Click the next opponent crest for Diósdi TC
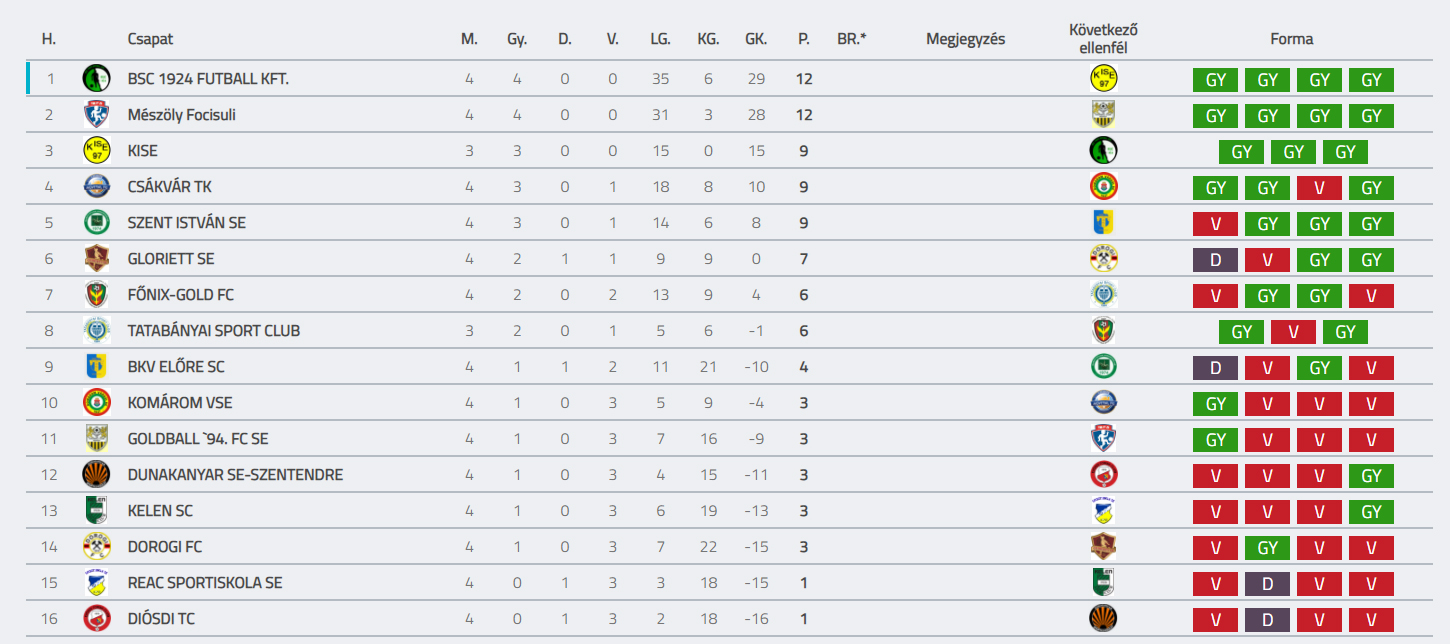Viewport: 1450px width, 644px height. [1103, 618]
